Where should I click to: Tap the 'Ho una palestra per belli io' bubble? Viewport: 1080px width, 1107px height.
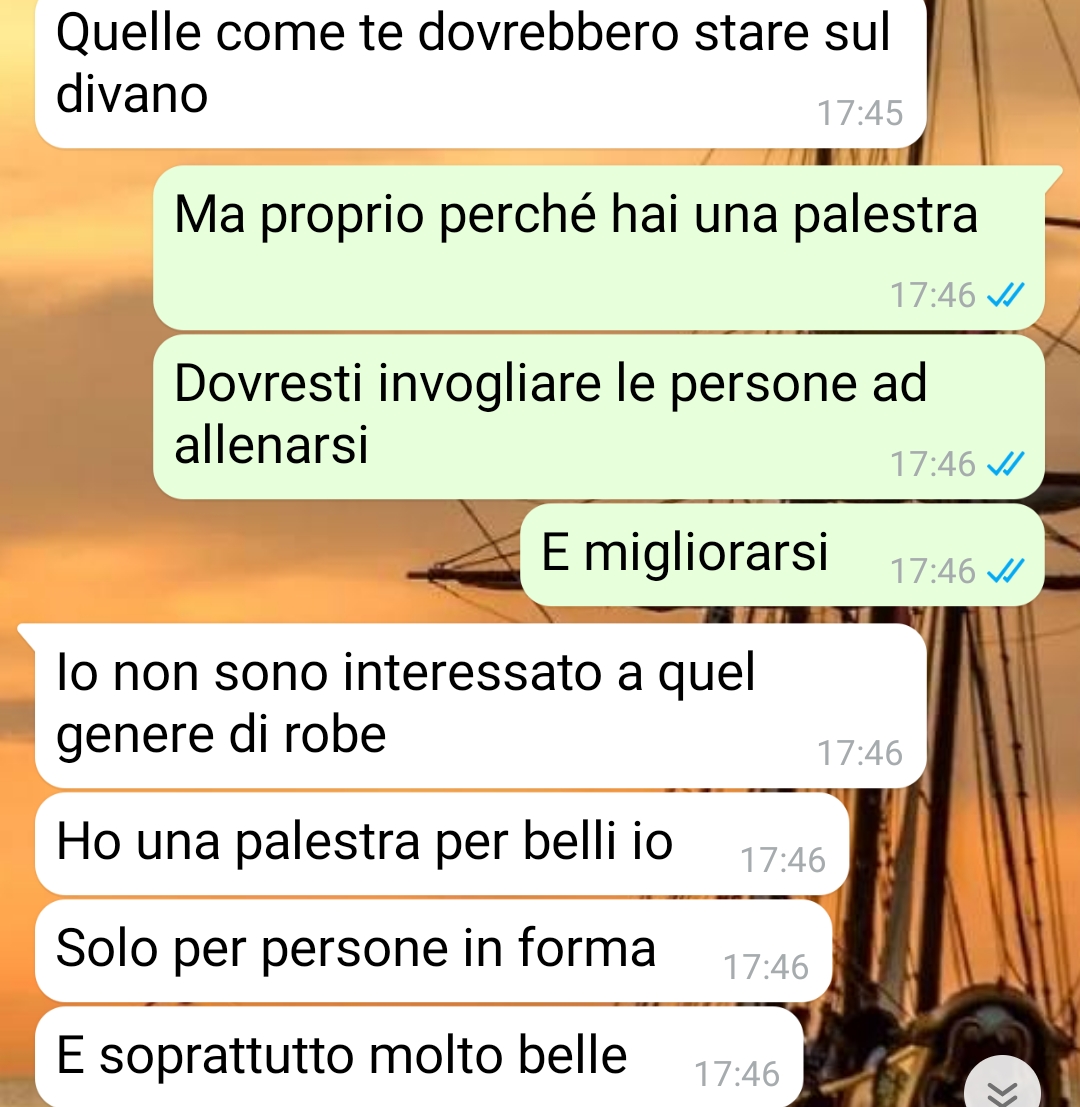coord(442,844)
